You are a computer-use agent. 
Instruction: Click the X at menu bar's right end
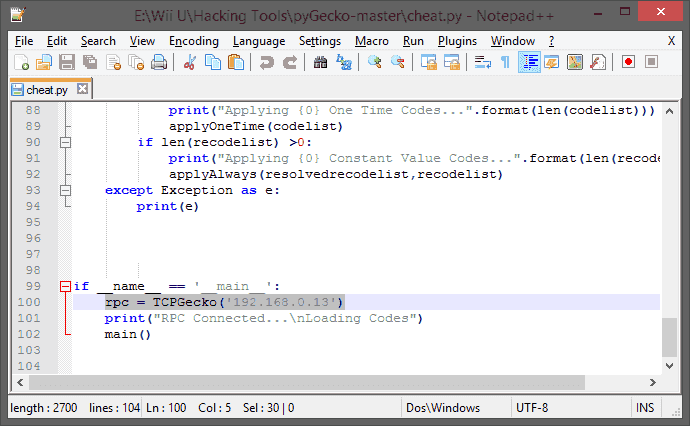click(x=671, y=41)
